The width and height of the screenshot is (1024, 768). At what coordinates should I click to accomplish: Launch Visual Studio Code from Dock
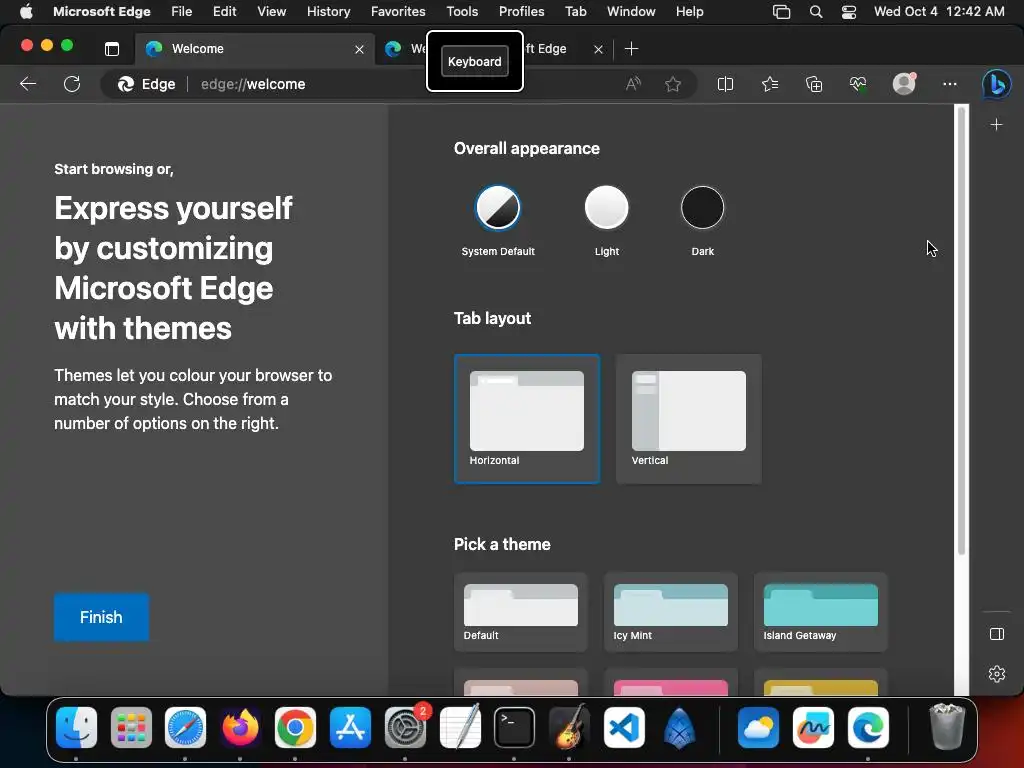pos(624,727)
